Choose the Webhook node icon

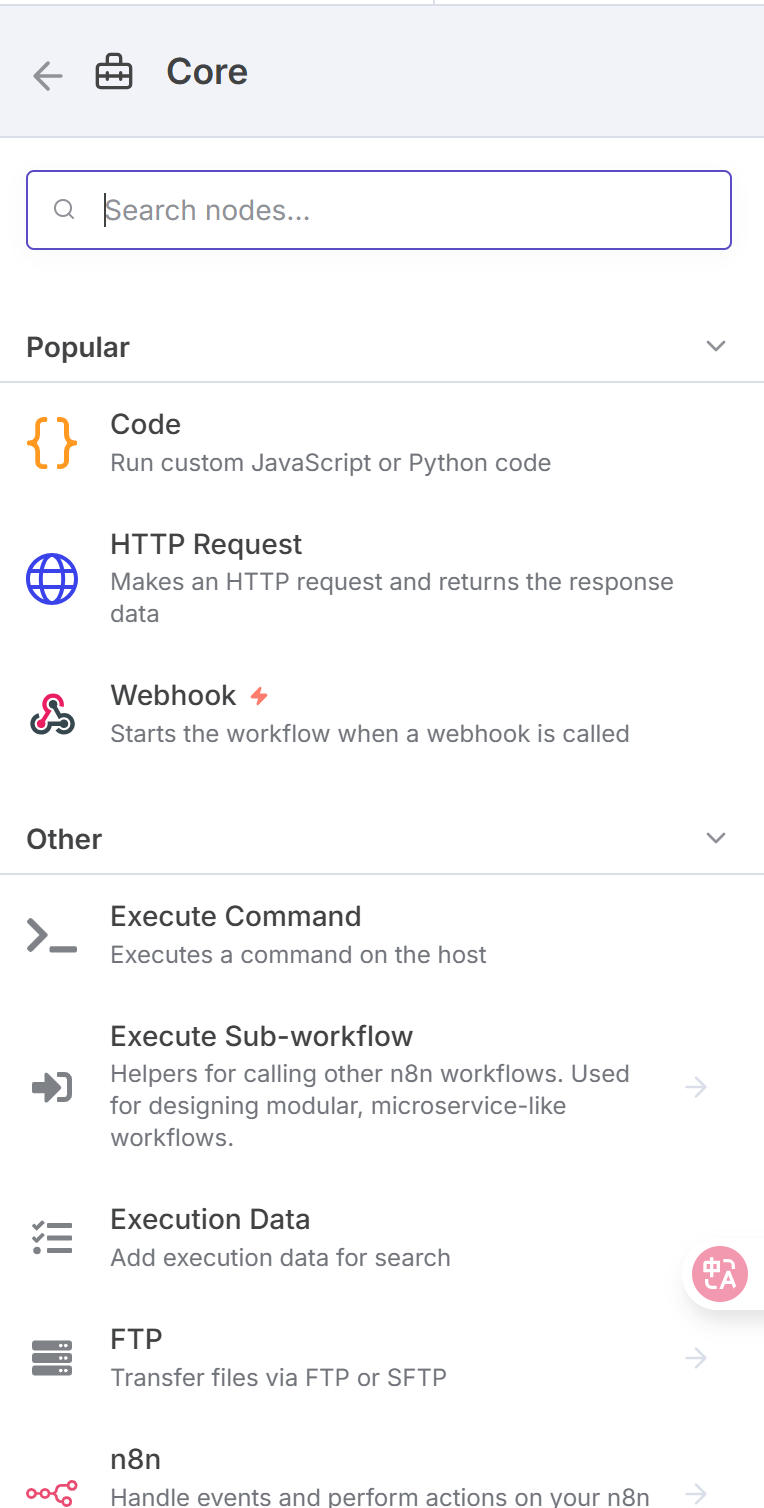[x=52, y=714]
